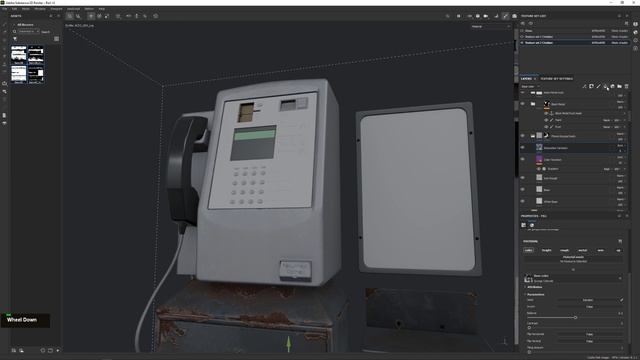Select the height channel button
The width and height of the screenshot is (640, 360).
point(547,250)
